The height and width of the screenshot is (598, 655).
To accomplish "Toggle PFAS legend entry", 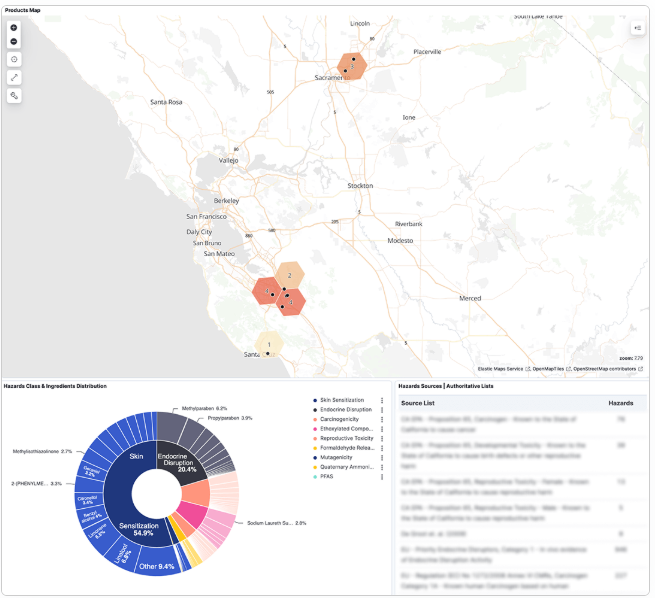I will click(327, 476).
